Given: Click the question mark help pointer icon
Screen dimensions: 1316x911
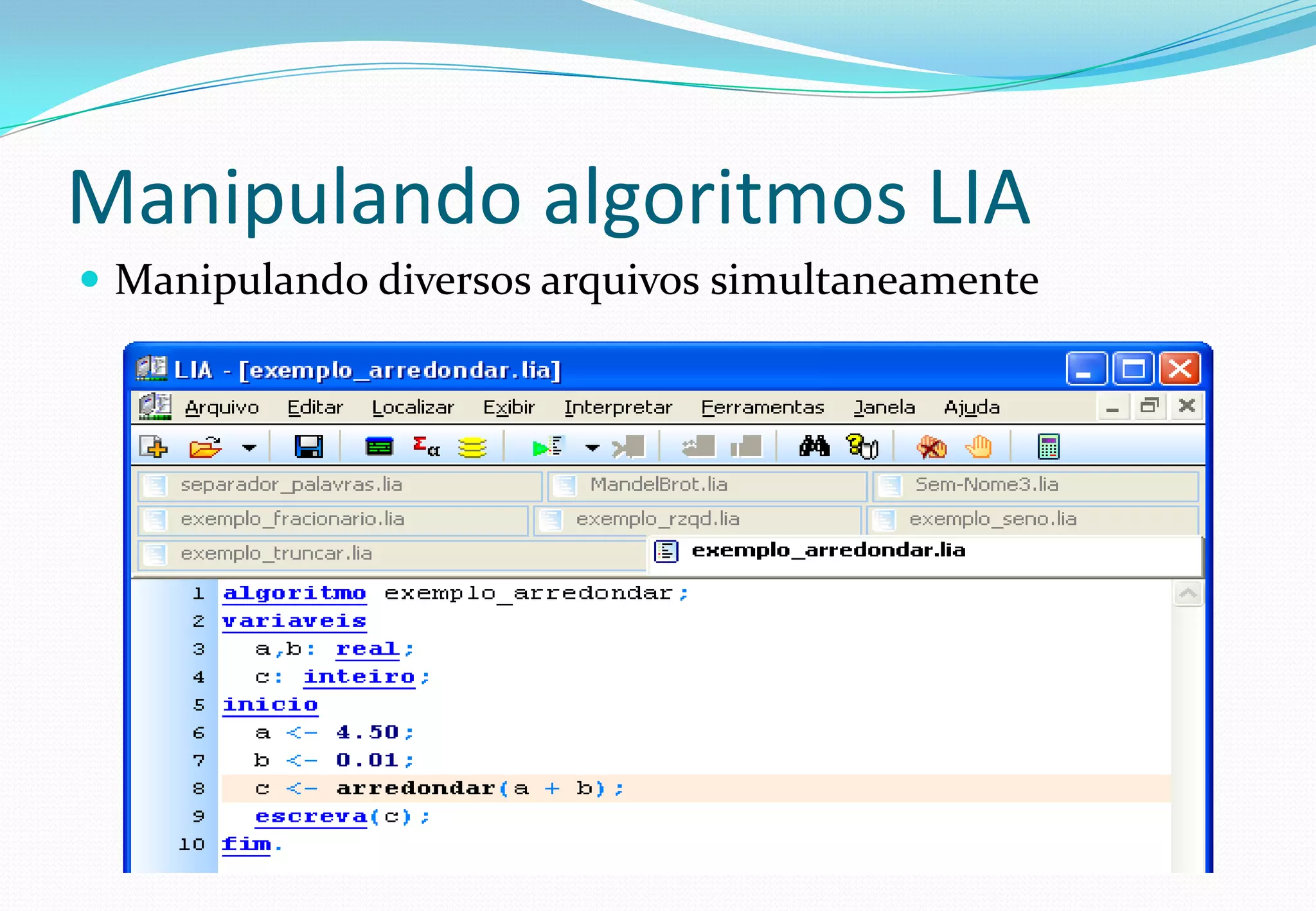Looking at the screenshot, I should (862, 447).
